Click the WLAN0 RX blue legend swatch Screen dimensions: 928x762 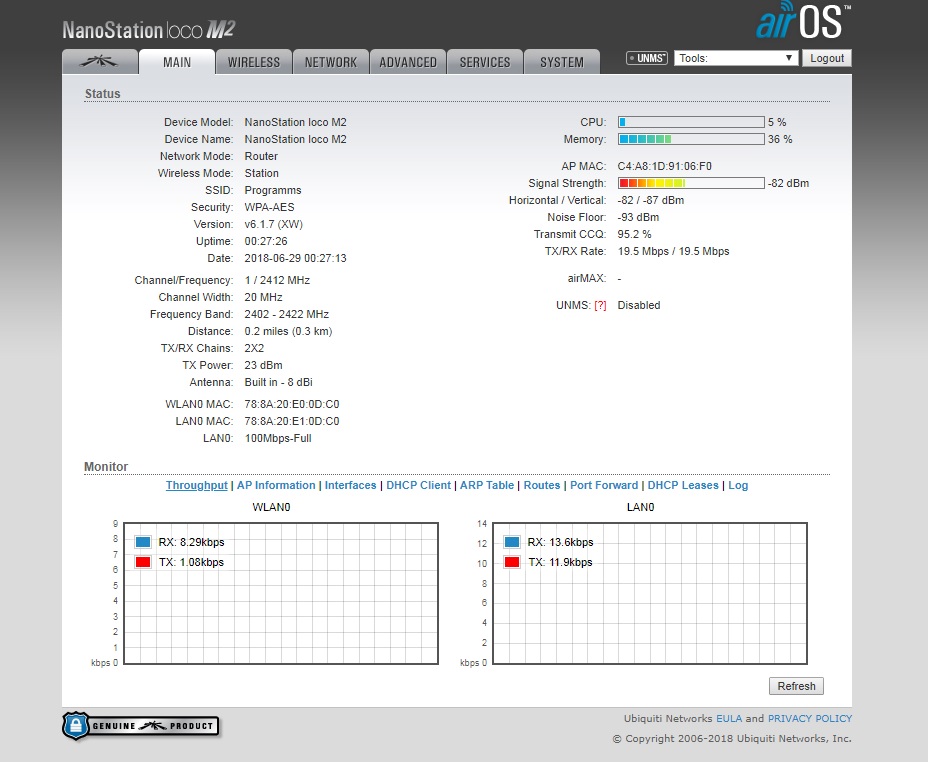click(x=143, y=542)
